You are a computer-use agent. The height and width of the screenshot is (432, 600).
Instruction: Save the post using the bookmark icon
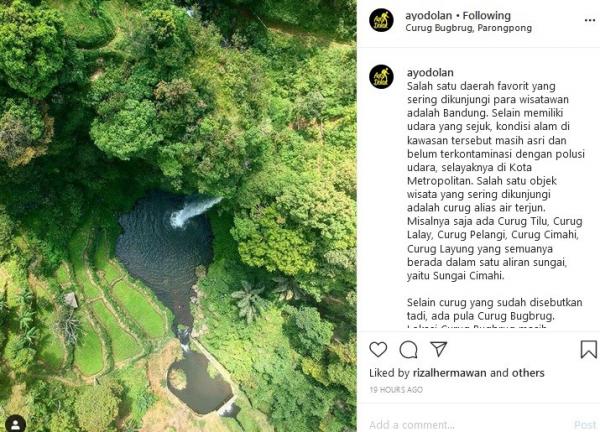(x=589, y=349)
